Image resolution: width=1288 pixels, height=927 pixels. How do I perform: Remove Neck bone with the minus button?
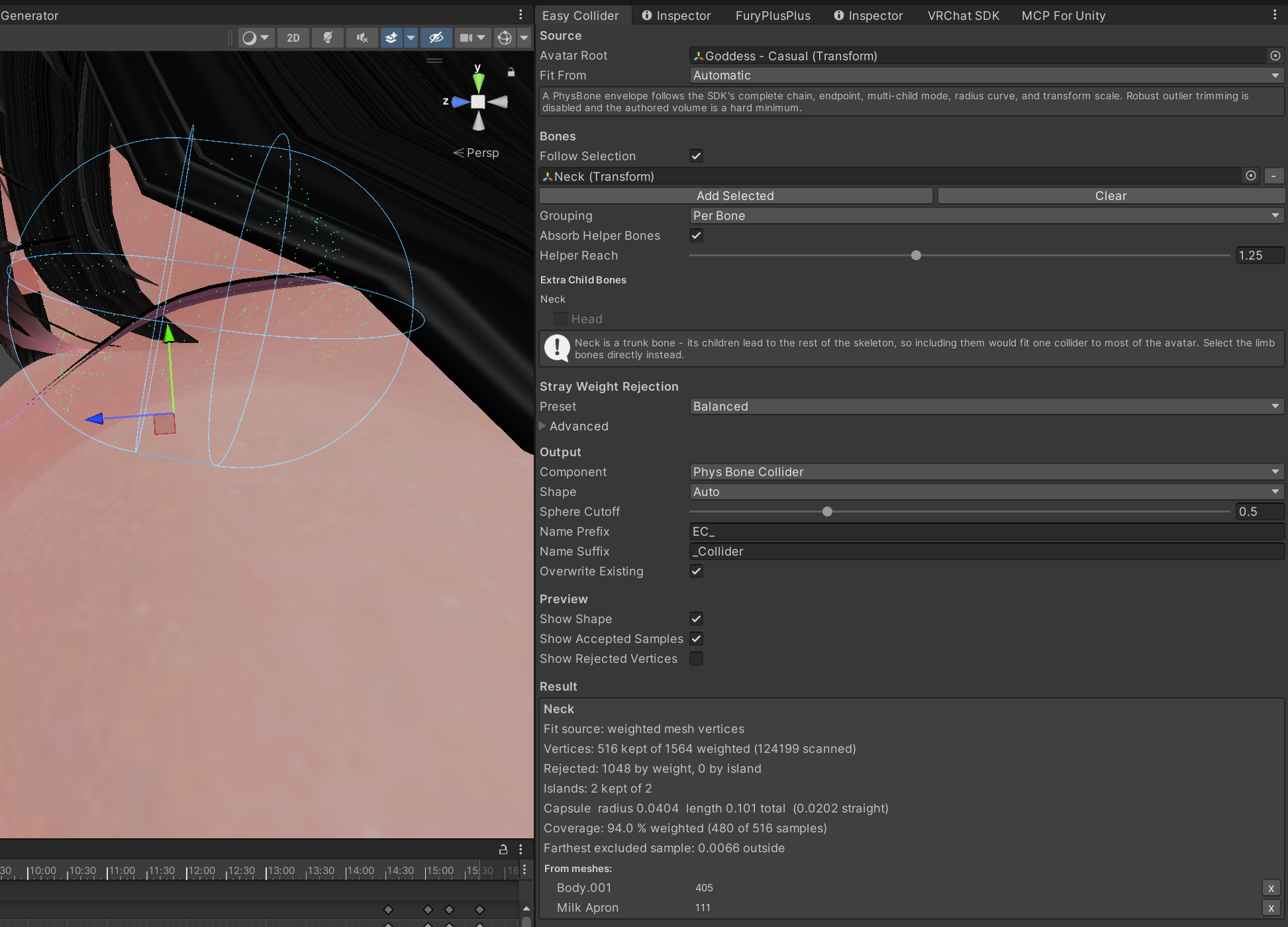click(1273, 175)
